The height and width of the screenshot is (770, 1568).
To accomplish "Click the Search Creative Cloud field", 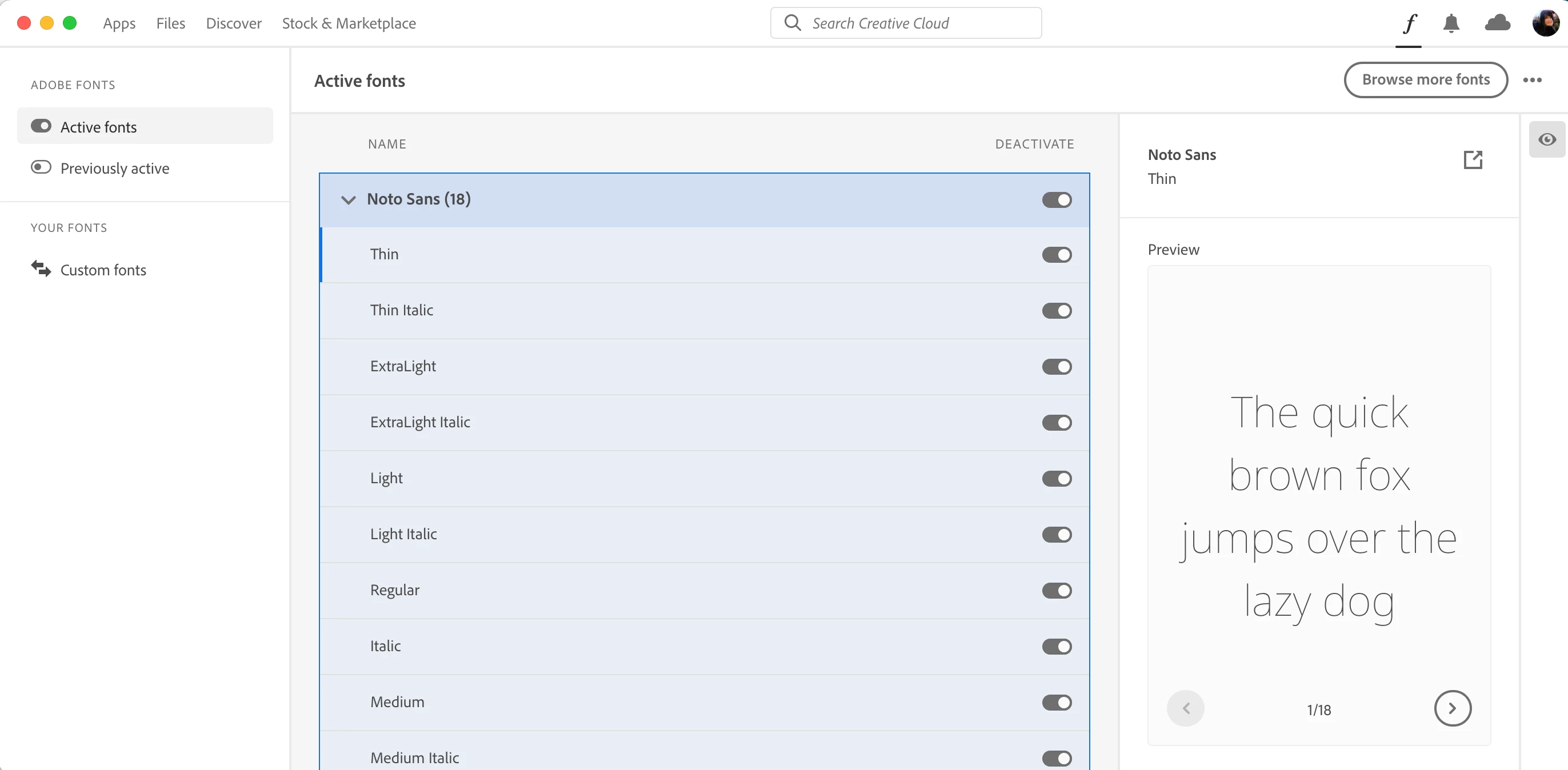I will point(906,24).
